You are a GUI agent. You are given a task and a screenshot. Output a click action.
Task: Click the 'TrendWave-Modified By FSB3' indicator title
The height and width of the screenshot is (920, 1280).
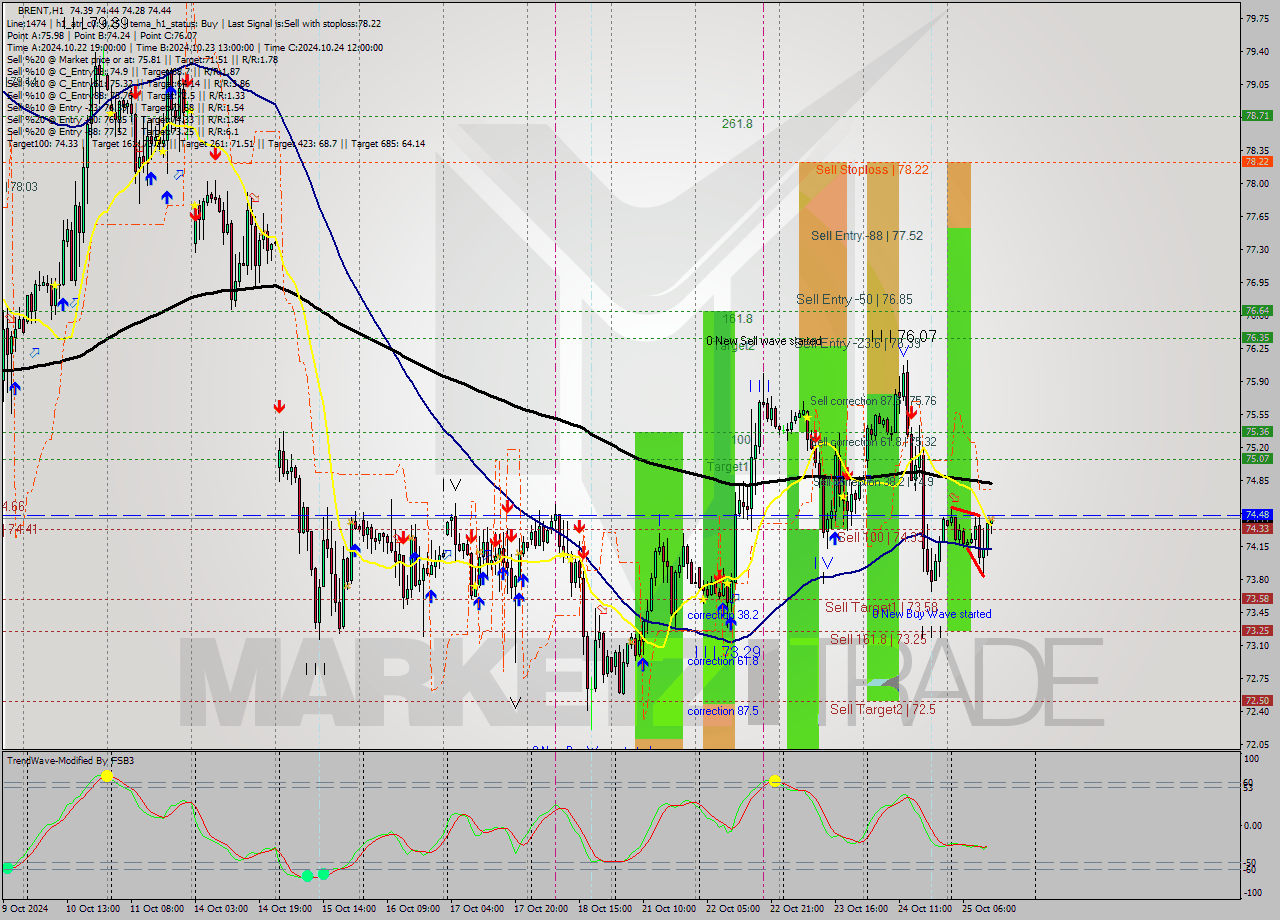click(x=71, y=761)
